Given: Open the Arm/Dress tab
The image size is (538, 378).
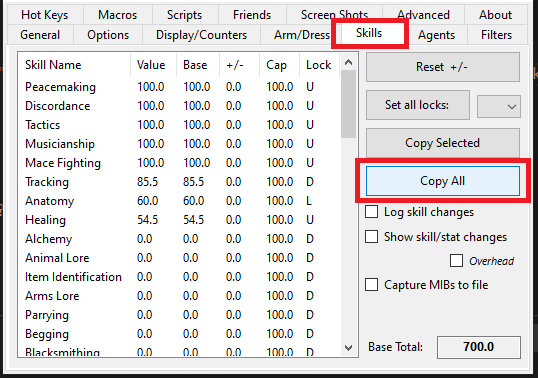Looking at the screenshot, I should click(x=302, y=35).
